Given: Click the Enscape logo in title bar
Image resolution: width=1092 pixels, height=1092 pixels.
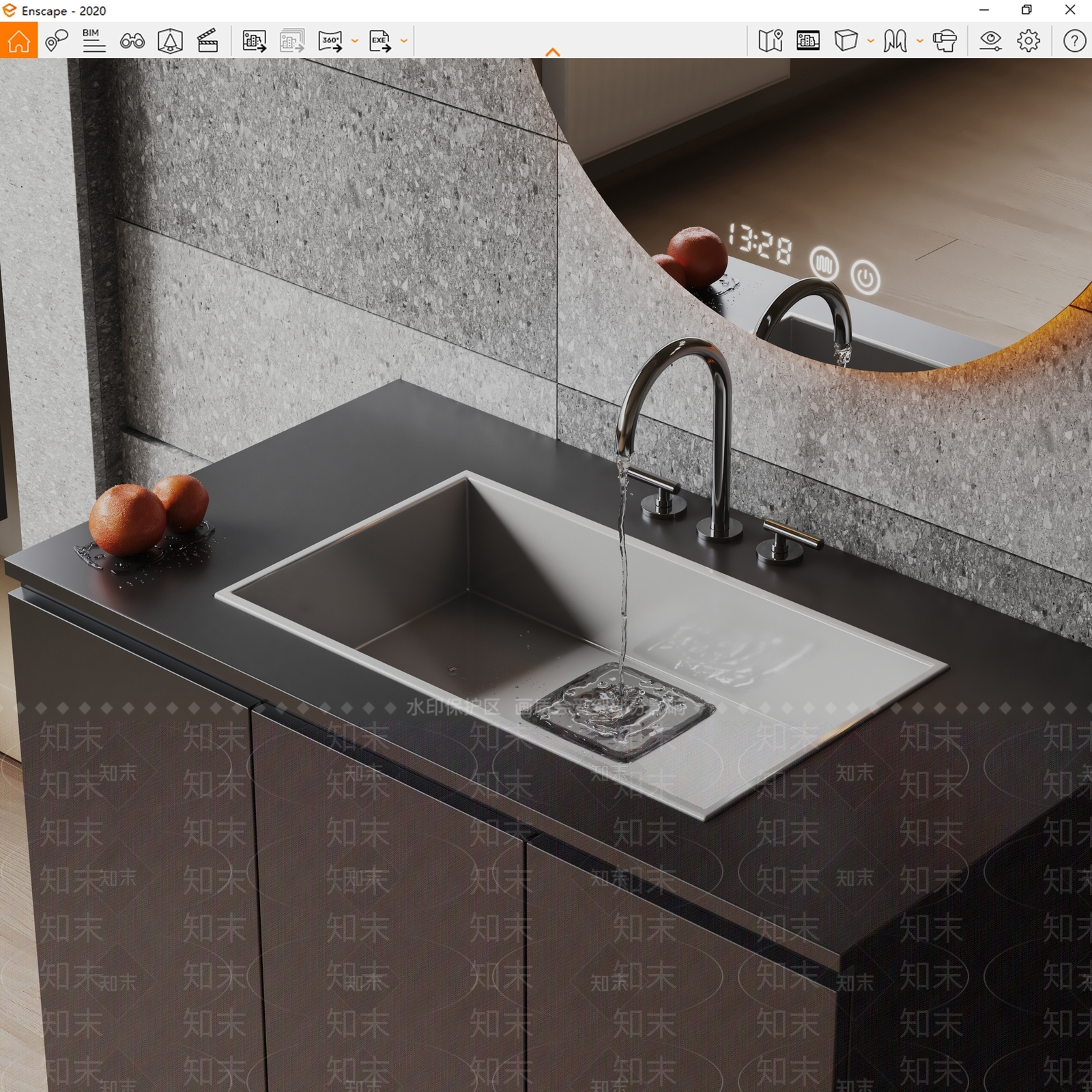Looking at the screenshot, I should (x=10, y=10).
